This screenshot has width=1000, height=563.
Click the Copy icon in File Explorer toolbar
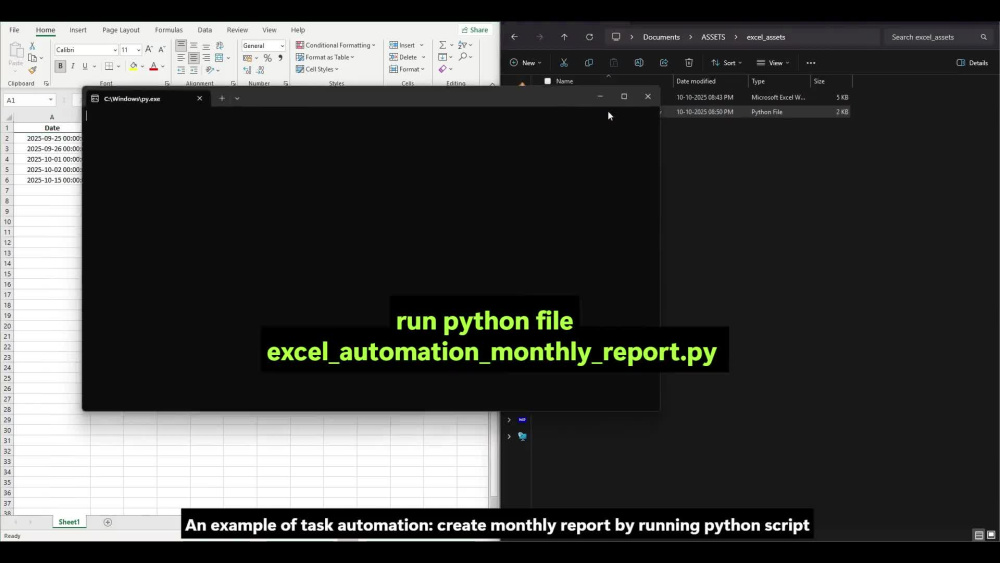589,62
